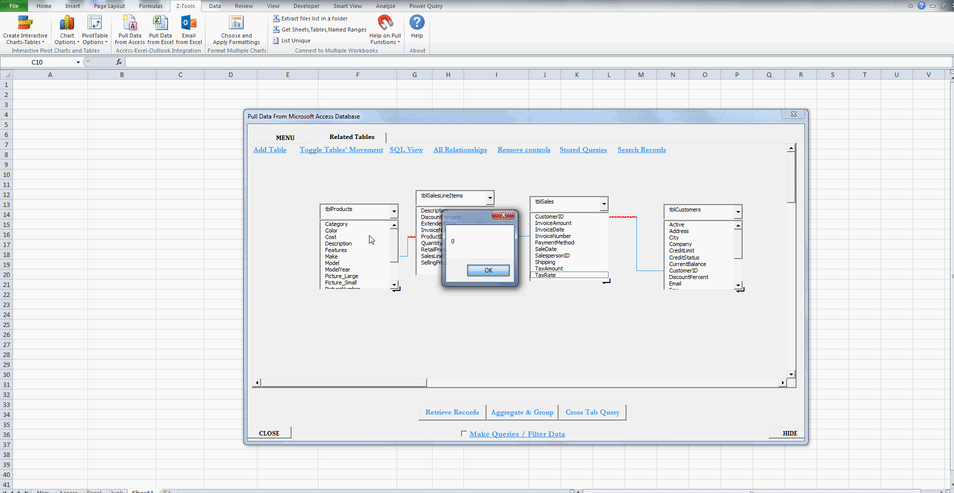Click the minimize ribbon caret icon
954x493 pixels.
911,5
